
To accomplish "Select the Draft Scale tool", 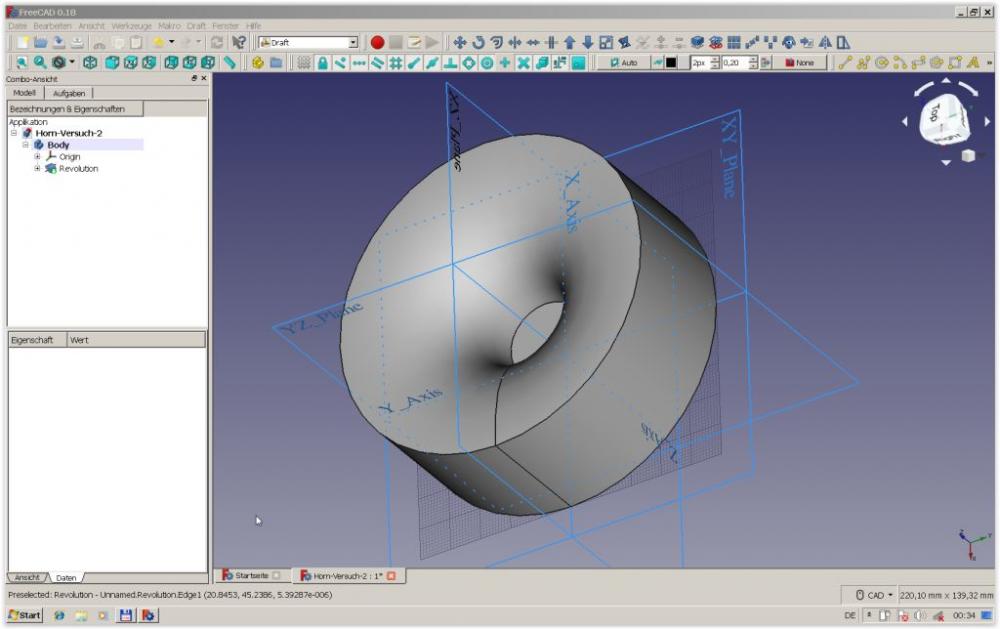I will click(x=606, y=43).
